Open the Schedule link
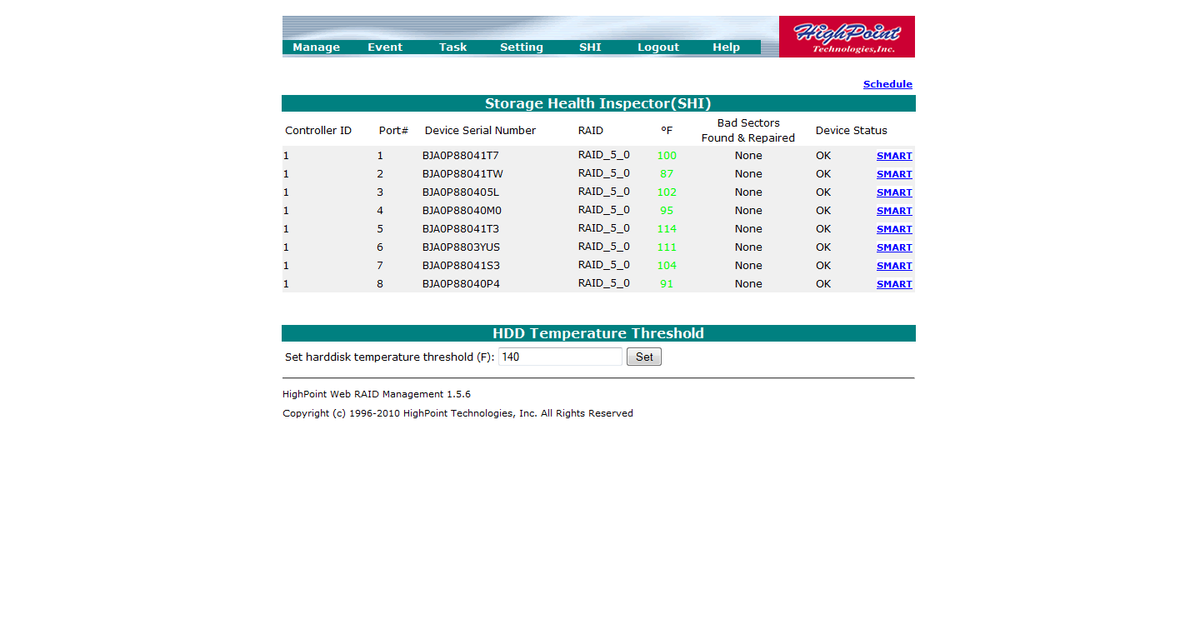Viewport: 1200px width, 634px height. pyautogui.click(x=887, y=83)
